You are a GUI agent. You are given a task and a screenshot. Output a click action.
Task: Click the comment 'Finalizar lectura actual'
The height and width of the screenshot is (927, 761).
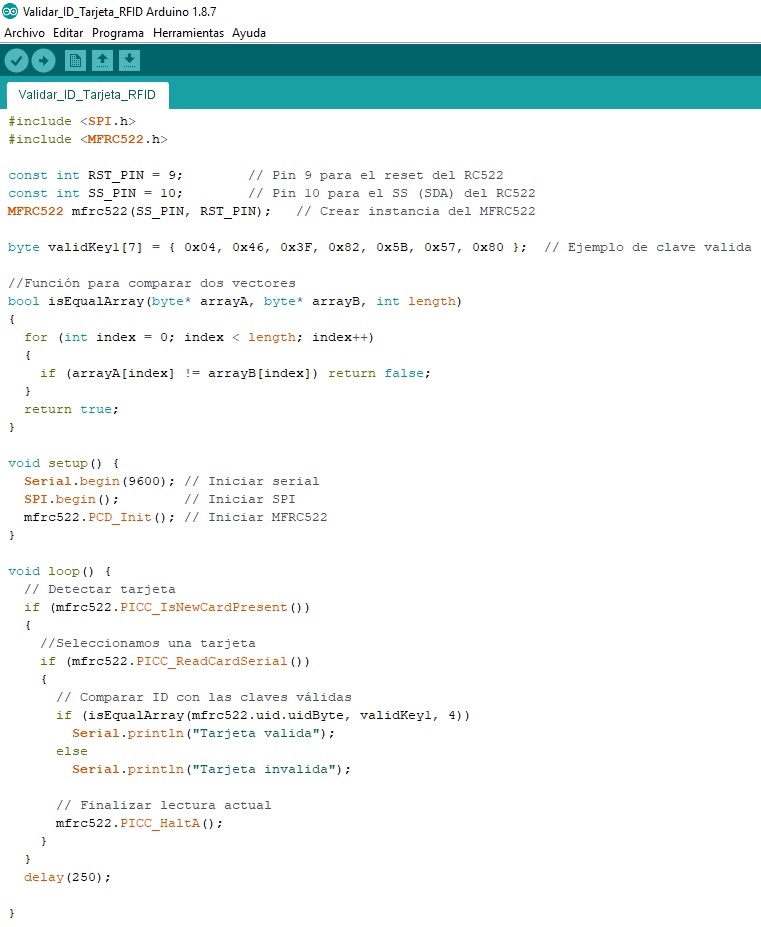tap(164, 806)
